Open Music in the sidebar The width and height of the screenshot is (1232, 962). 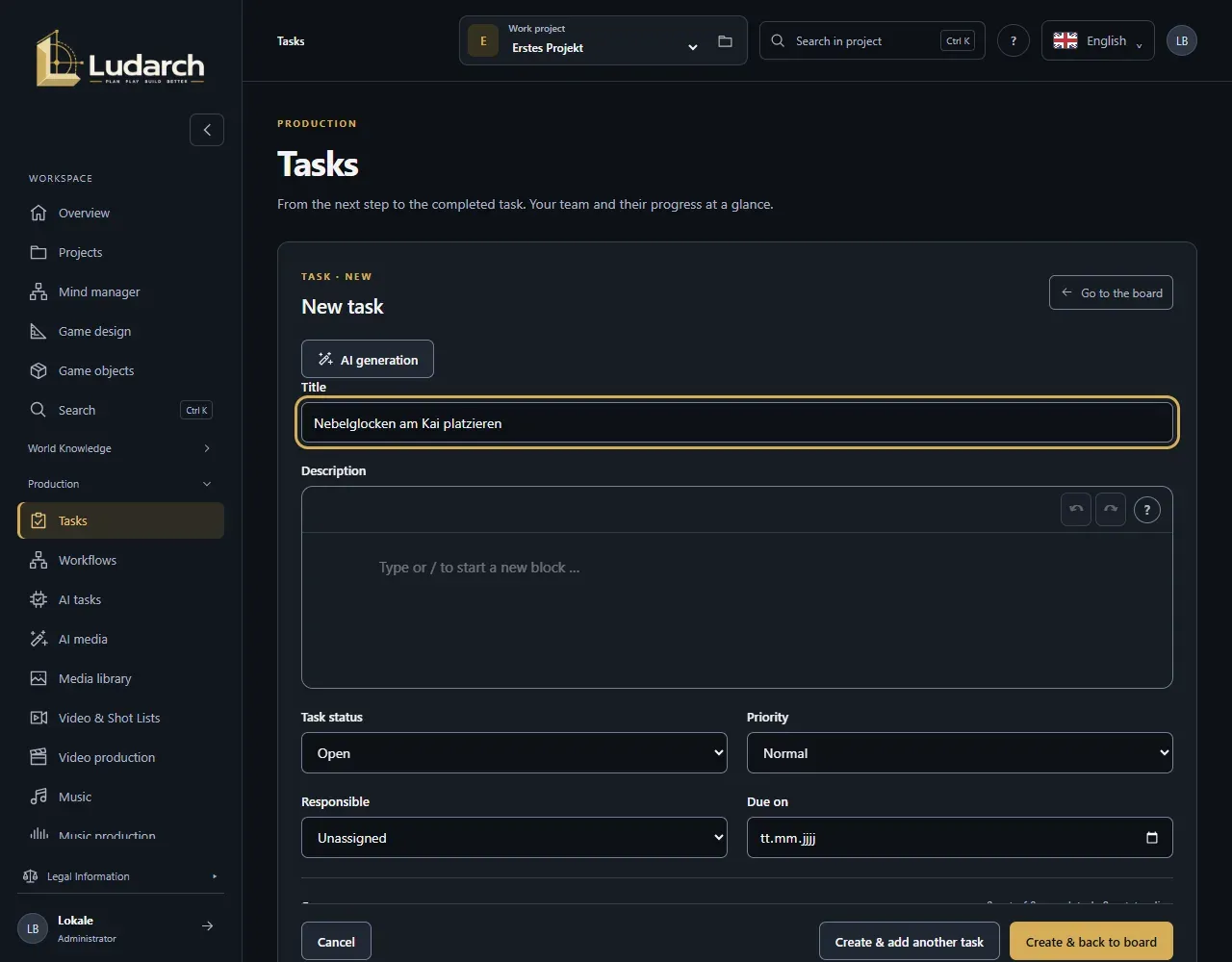pos(121,797)
